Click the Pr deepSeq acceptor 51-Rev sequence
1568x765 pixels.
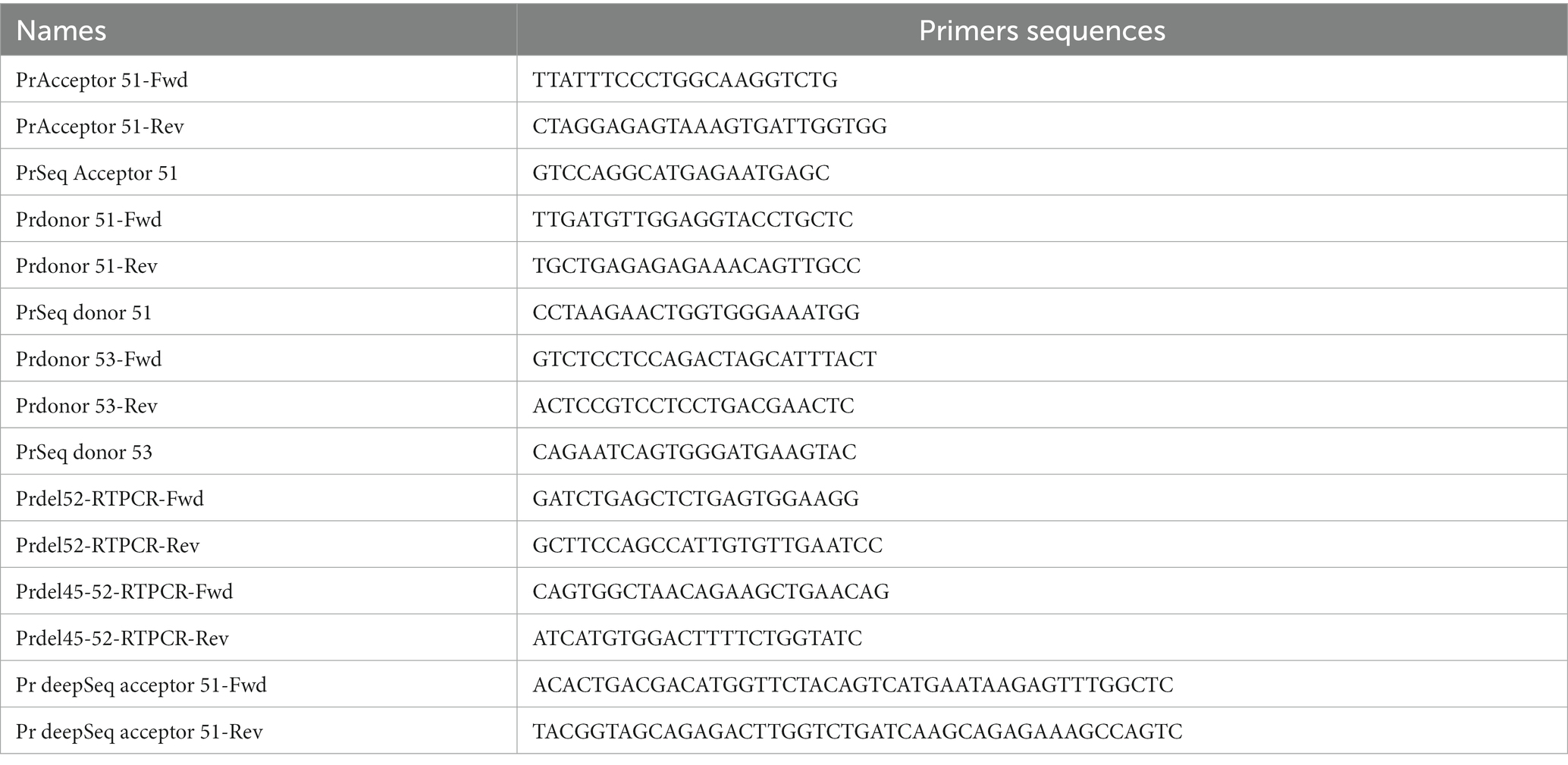tap(858, 732)
